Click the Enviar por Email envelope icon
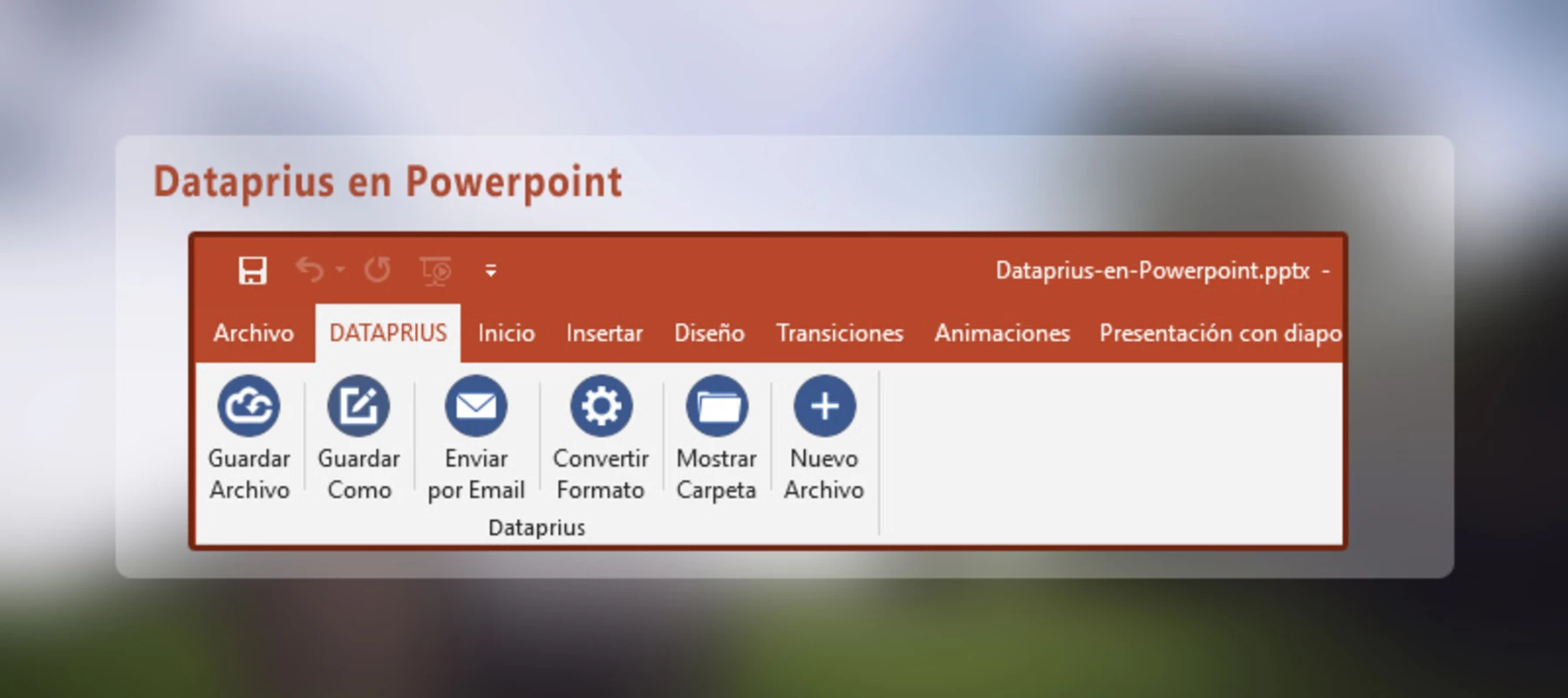The width and height of the screenshot is (1568, 698). tap(476, 406)
